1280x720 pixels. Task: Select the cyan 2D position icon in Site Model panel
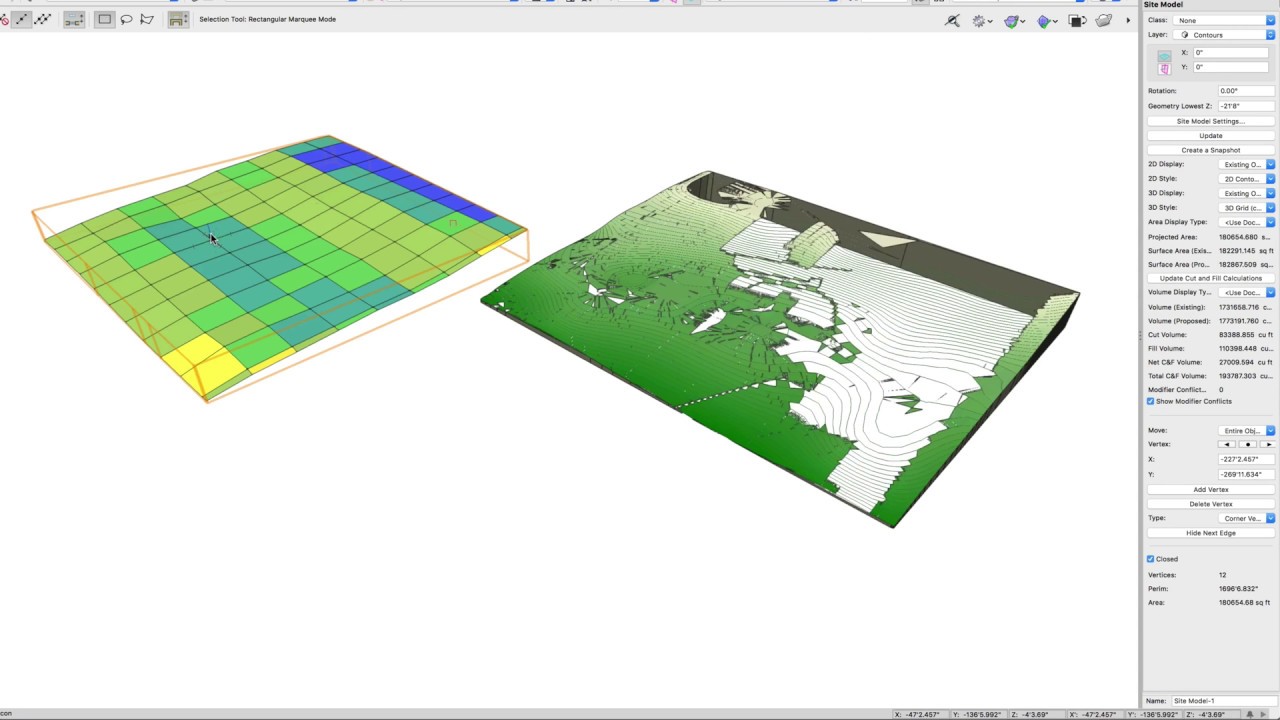[x=1164, y=56]
